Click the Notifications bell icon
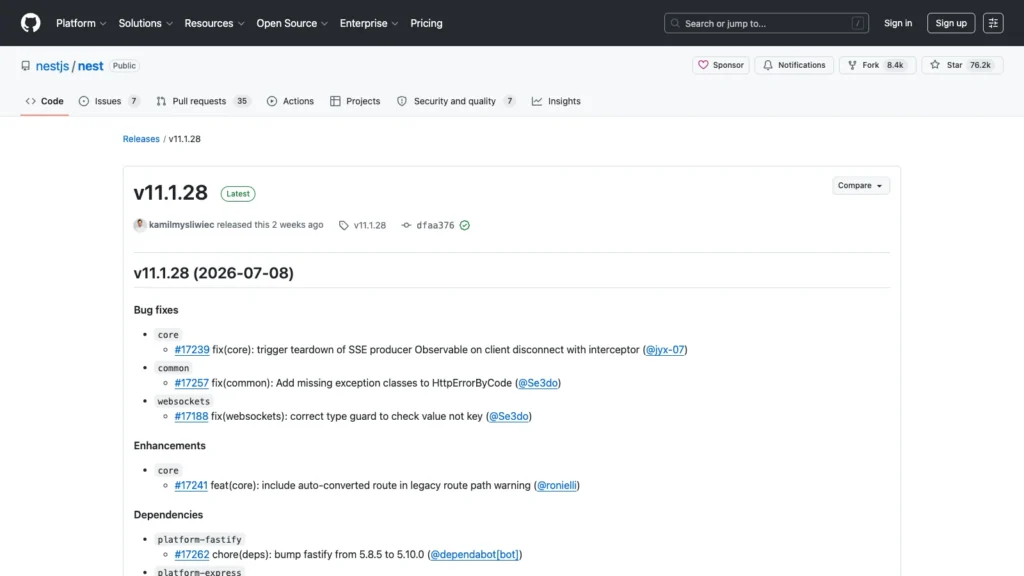Viewport: 1024px width, 576px height. (x=768, y=65)
